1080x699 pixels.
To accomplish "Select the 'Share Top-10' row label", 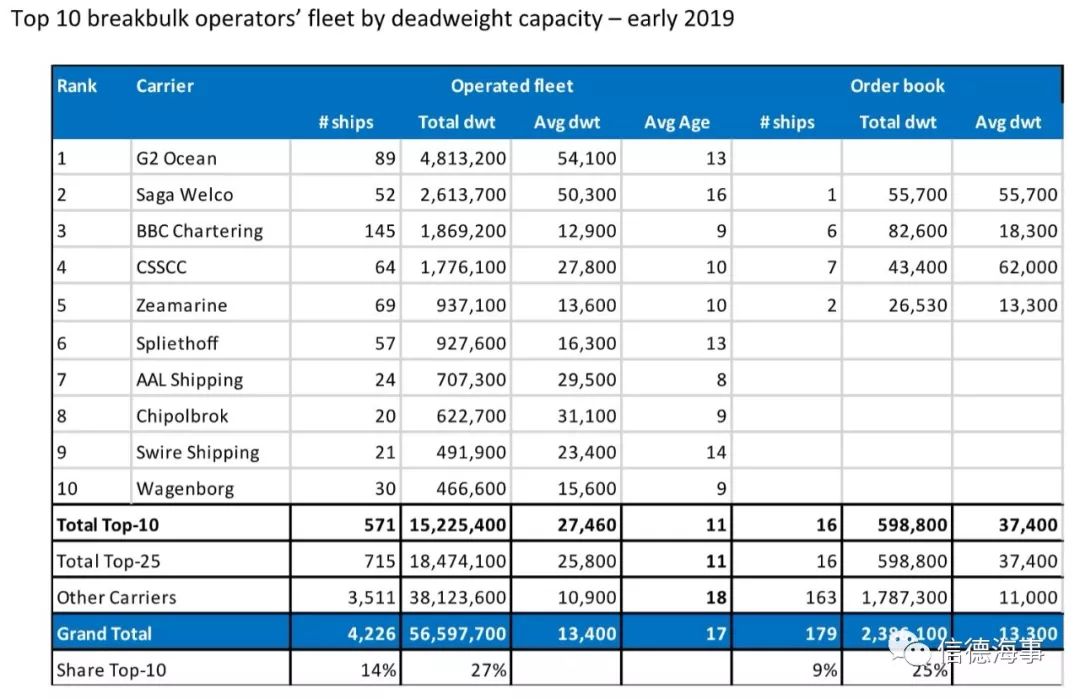I will 112,670.
